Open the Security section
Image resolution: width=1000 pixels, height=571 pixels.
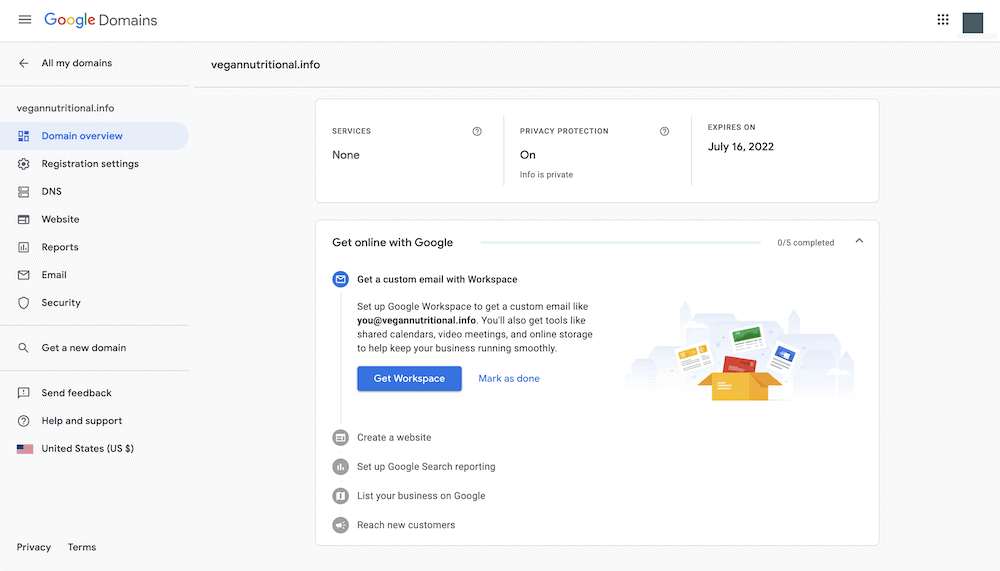pos(94,302)
